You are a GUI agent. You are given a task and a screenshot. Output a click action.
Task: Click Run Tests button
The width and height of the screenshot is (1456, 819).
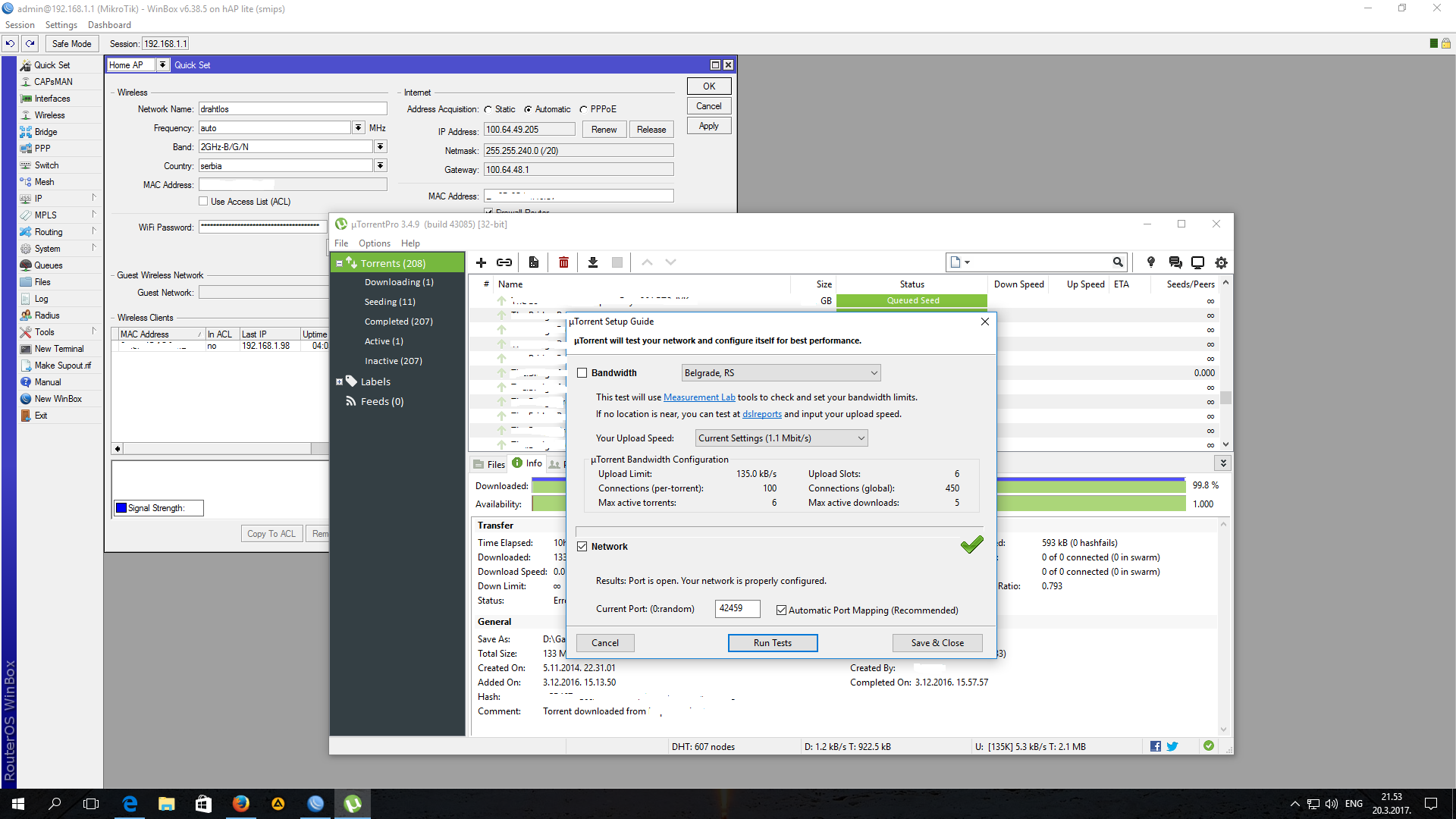[773, 643]
